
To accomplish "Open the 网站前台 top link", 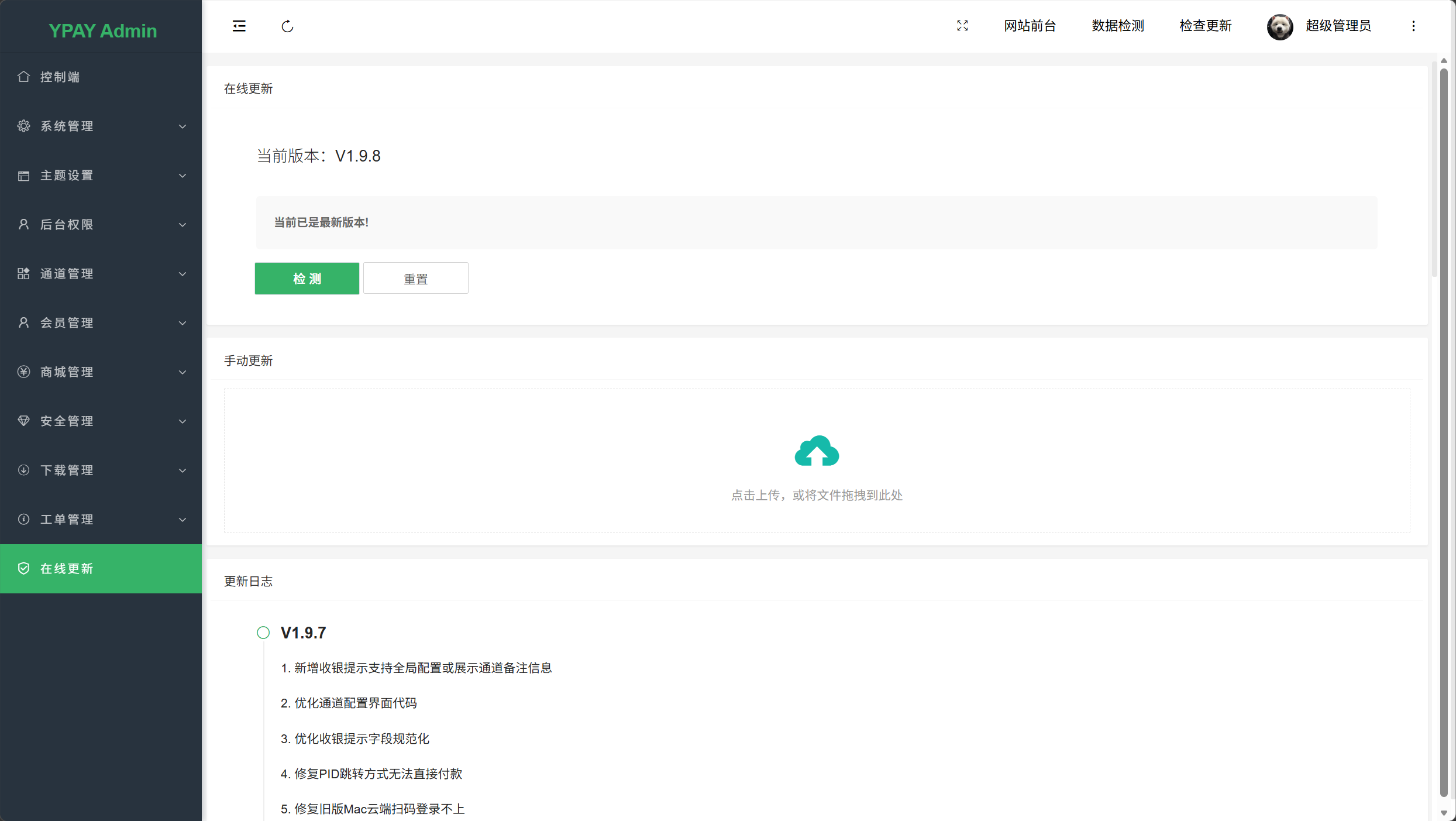I will pos(1030,26).
